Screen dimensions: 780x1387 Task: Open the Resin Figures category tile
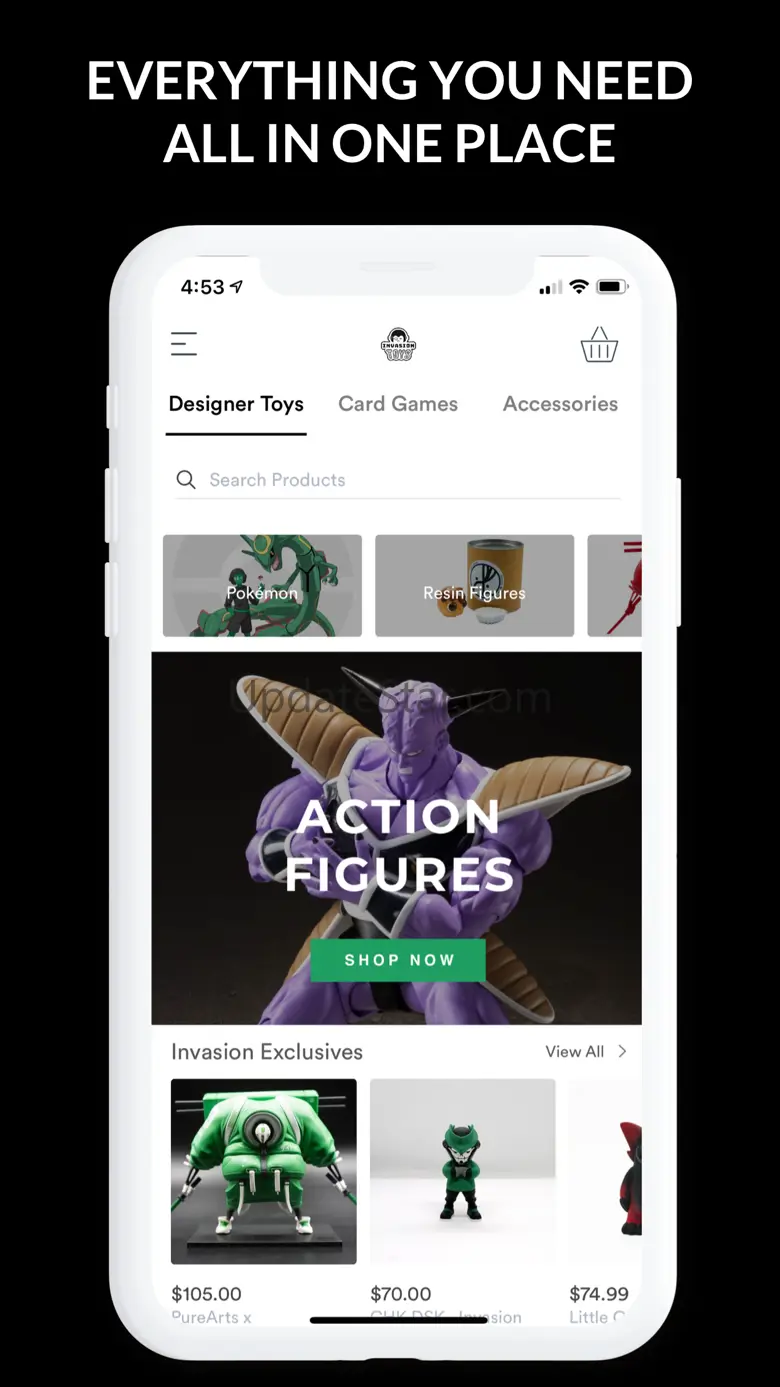point(474,585)
